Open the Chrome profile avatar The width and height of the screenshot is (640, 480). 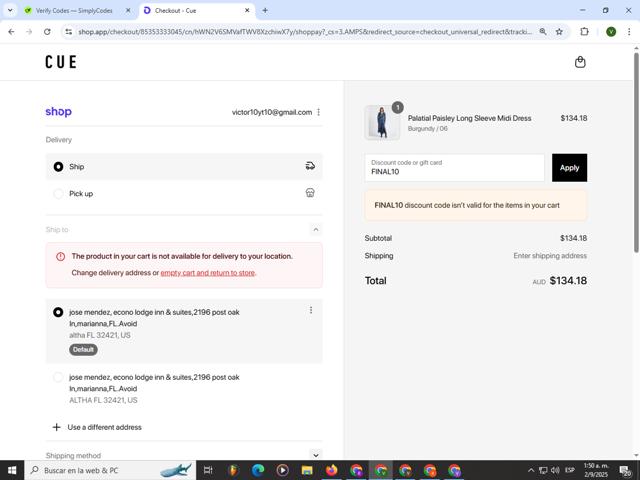coord(611,32)
